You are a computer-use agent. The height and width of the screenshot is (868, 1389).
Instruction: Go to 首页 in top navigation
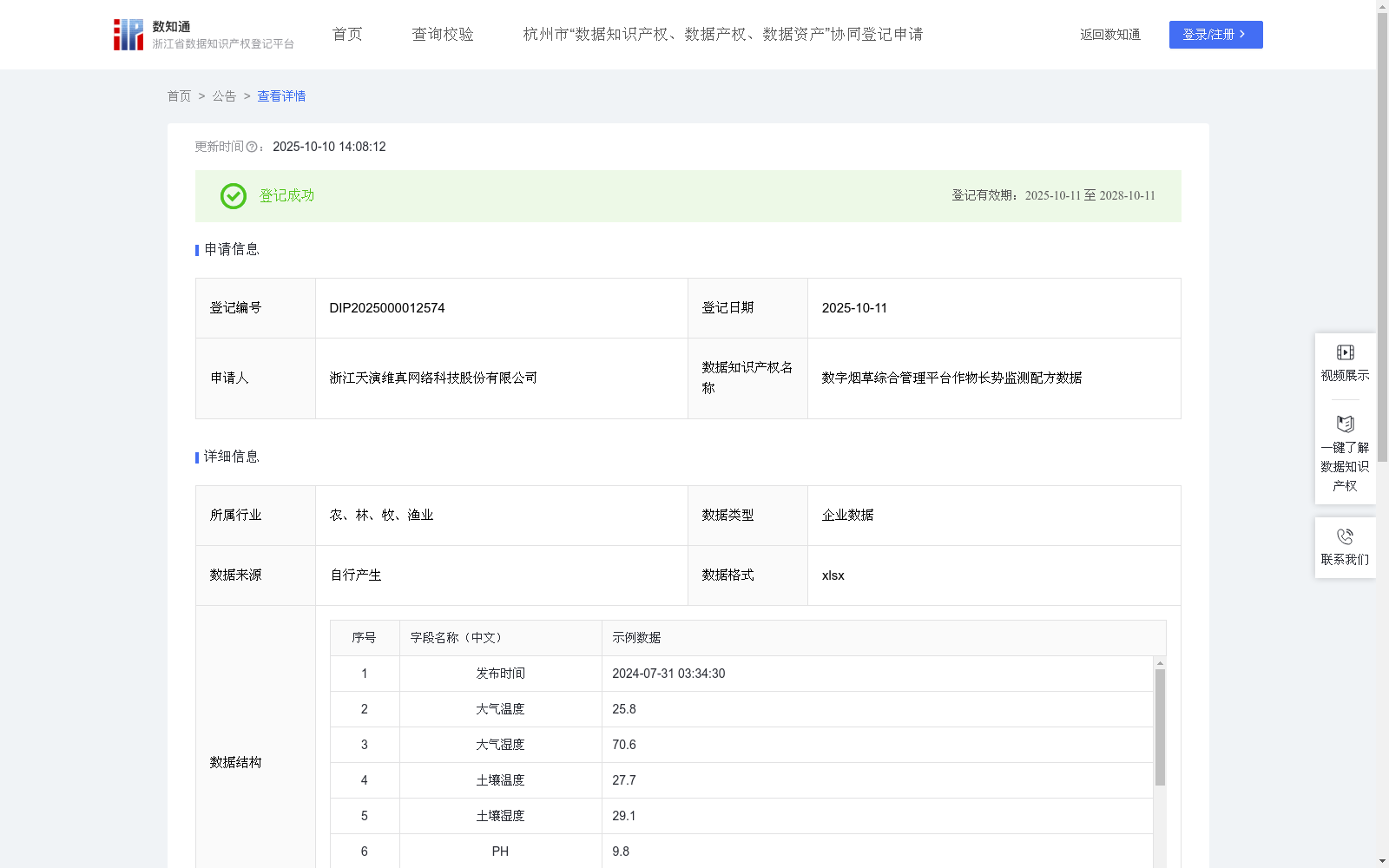[x=347, y=35]
